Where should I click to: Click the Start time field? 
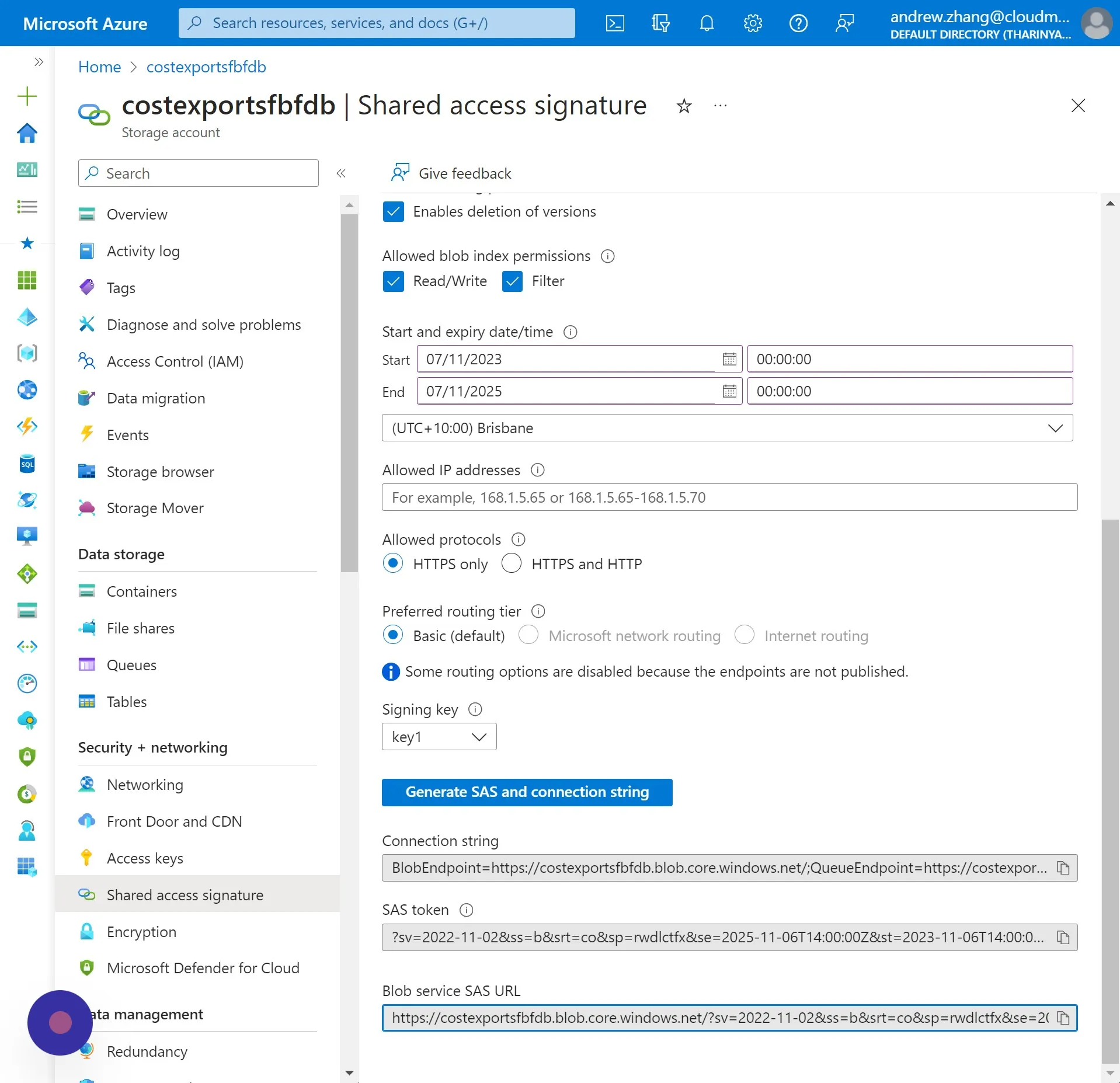point(910,359)
